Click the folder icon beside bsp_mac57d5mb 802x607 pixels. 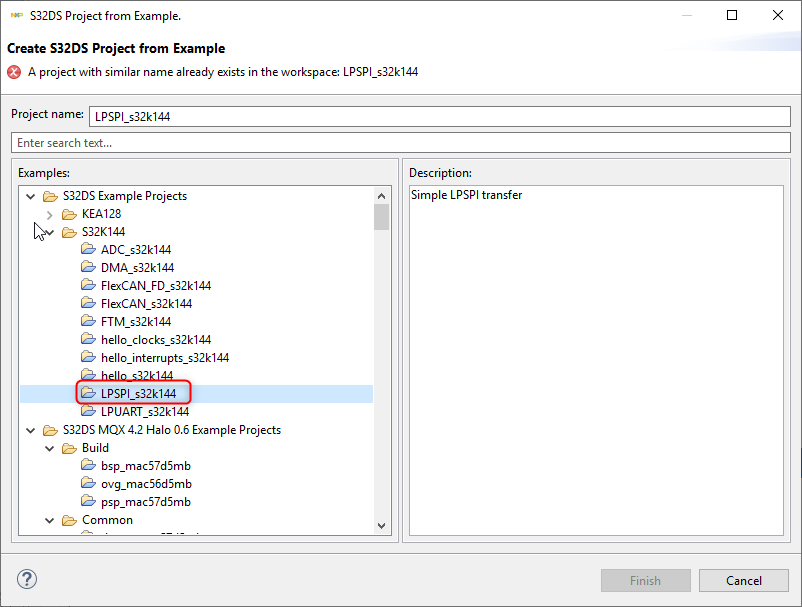tap(88, 465)
